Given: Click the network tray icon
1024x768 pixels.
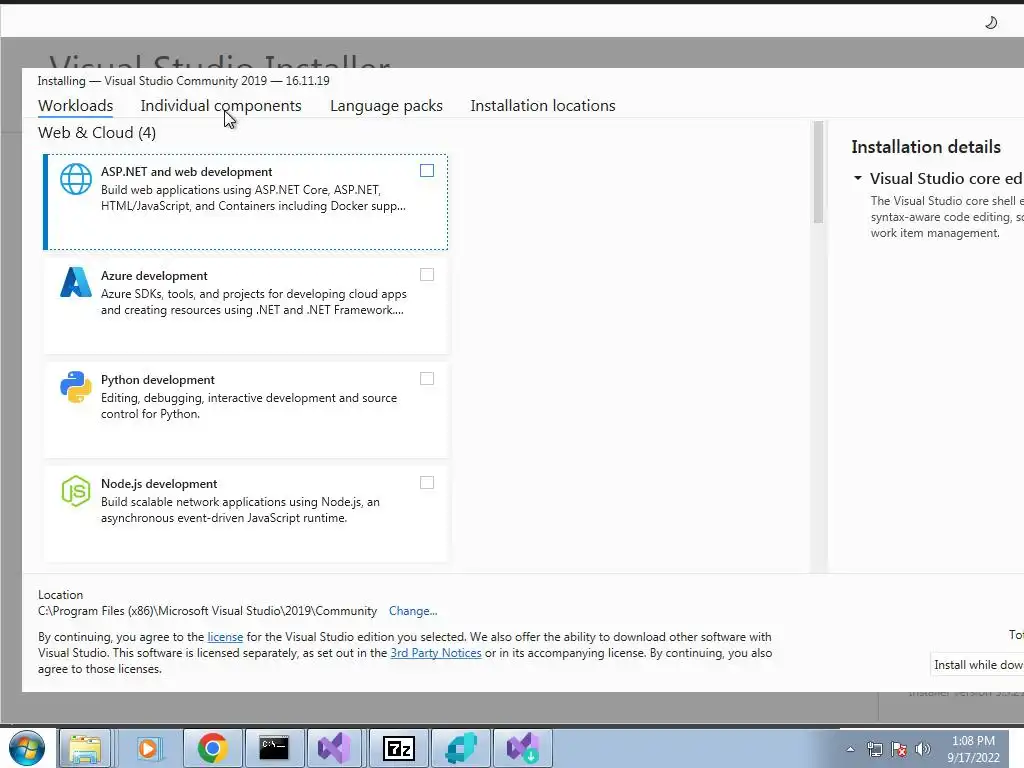Looking at the screenshot, I should point(874,749).
